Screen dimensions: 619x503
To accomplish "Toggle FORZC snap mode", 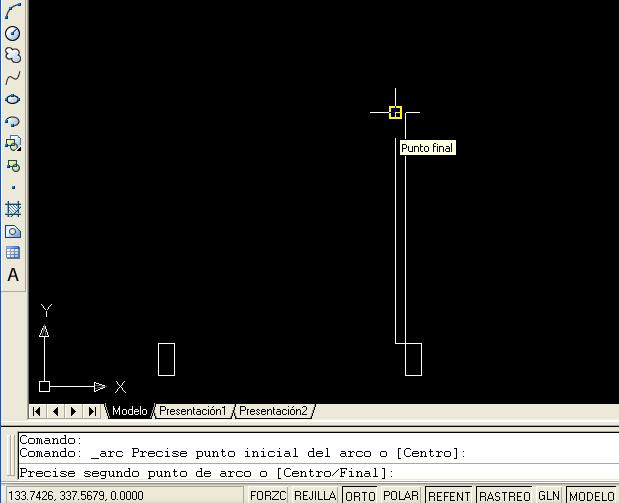I will click(268, 495).
